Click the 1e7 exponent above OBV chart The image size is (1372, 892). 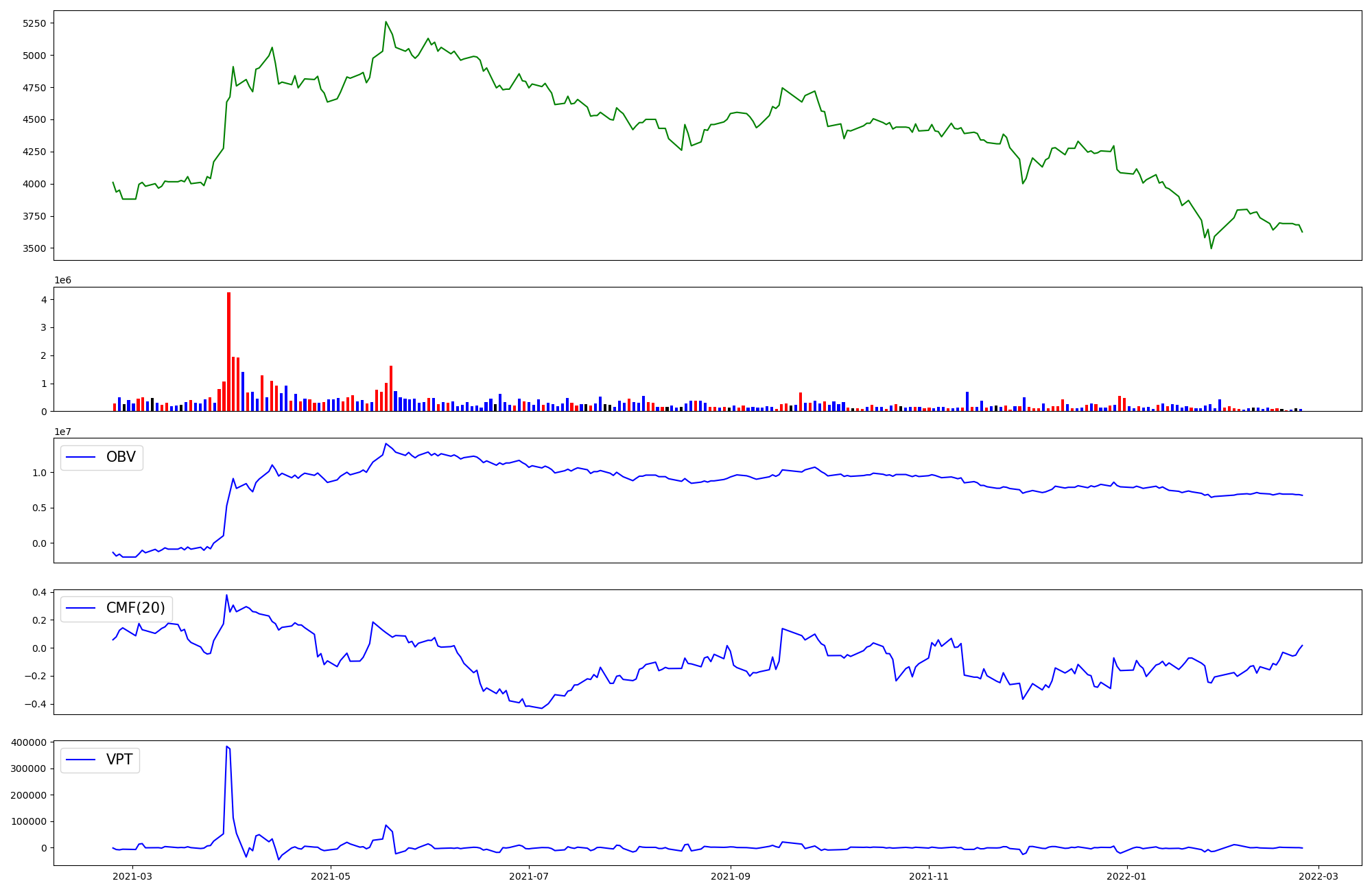click(62, 432)
